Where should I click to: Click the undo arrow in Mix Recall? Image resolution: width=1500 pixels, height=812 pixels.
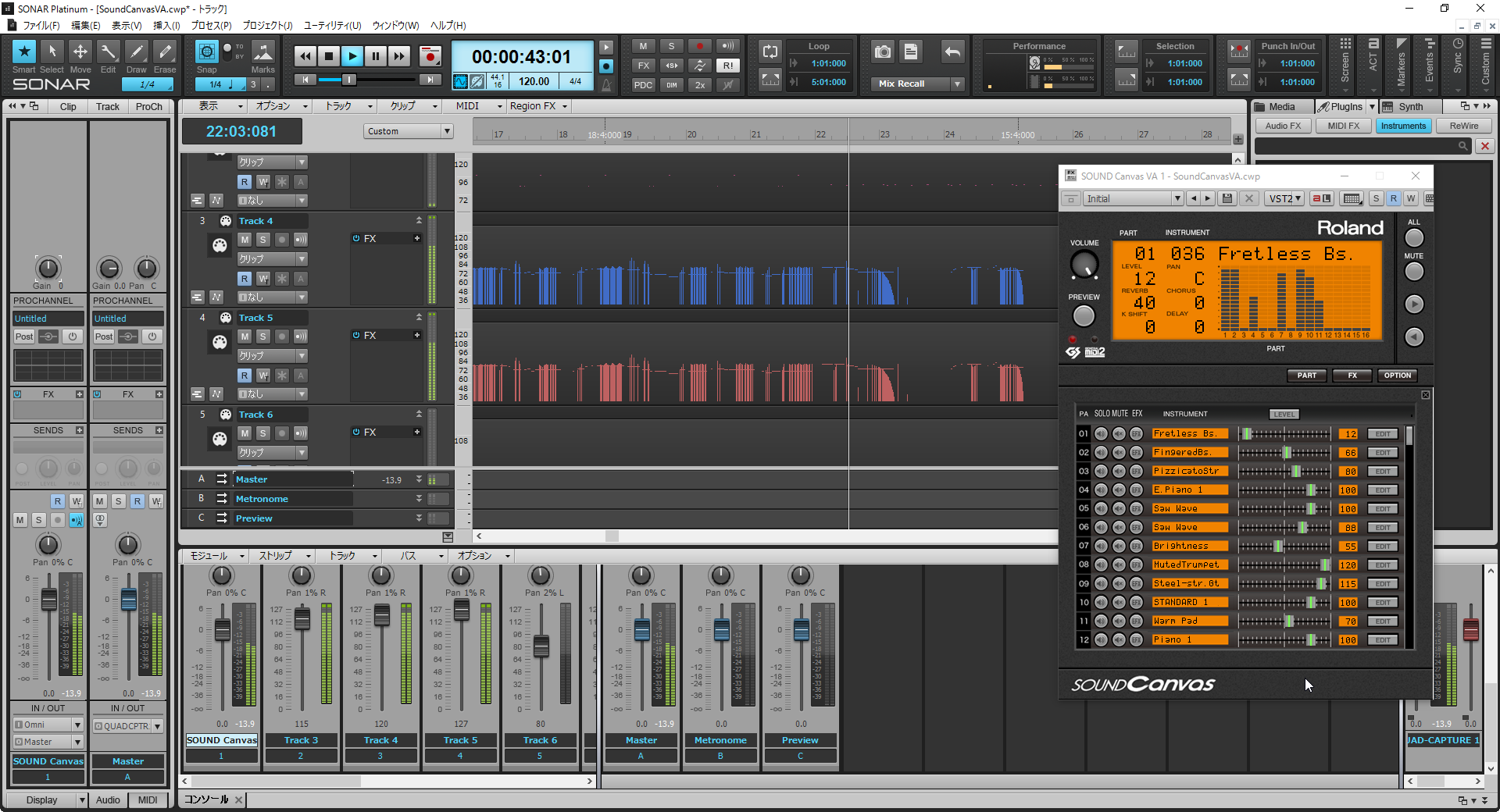point(952,52)
